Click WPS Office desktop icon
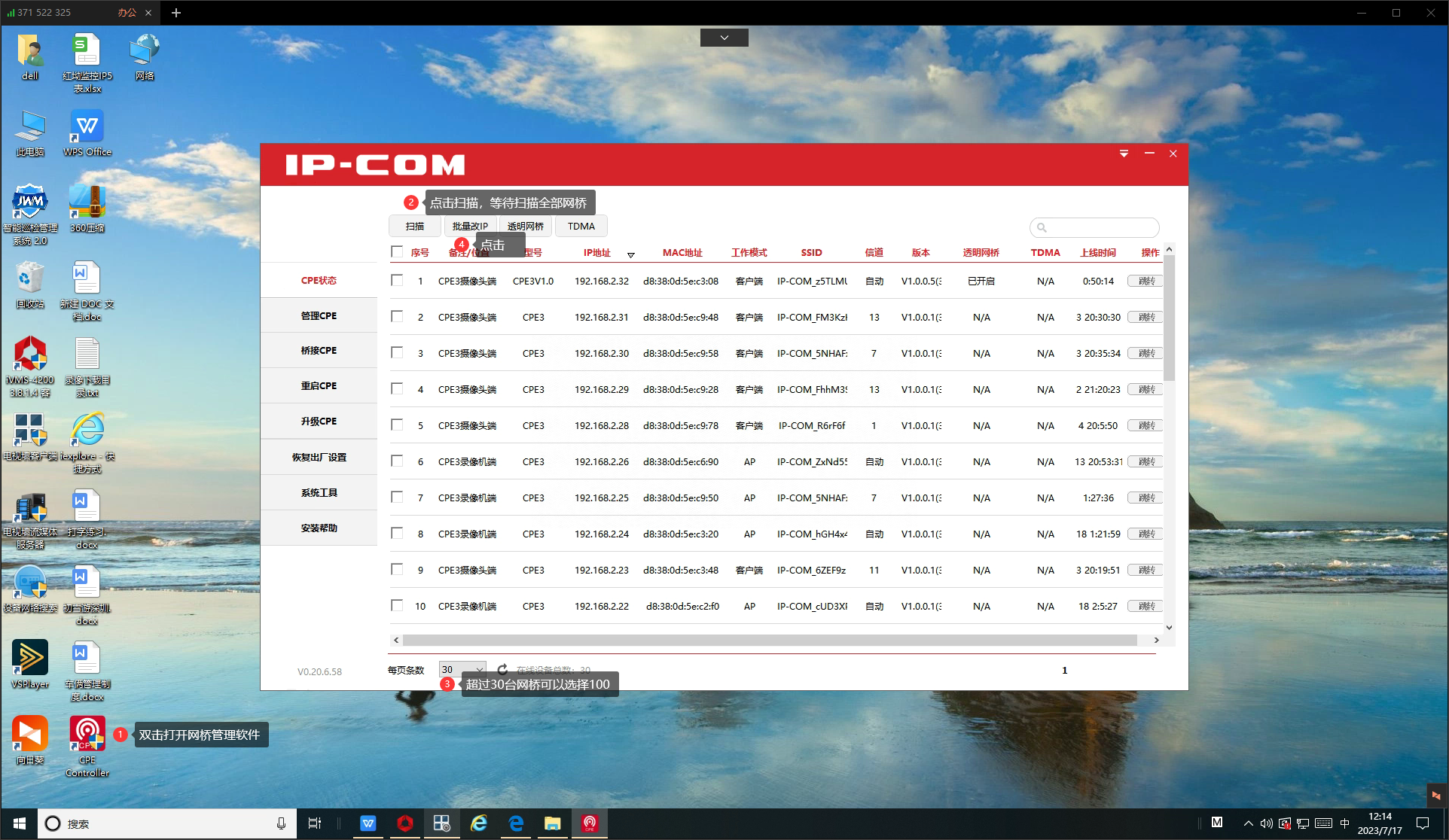This screenshot has height=840, width=1449. [87, 126]
